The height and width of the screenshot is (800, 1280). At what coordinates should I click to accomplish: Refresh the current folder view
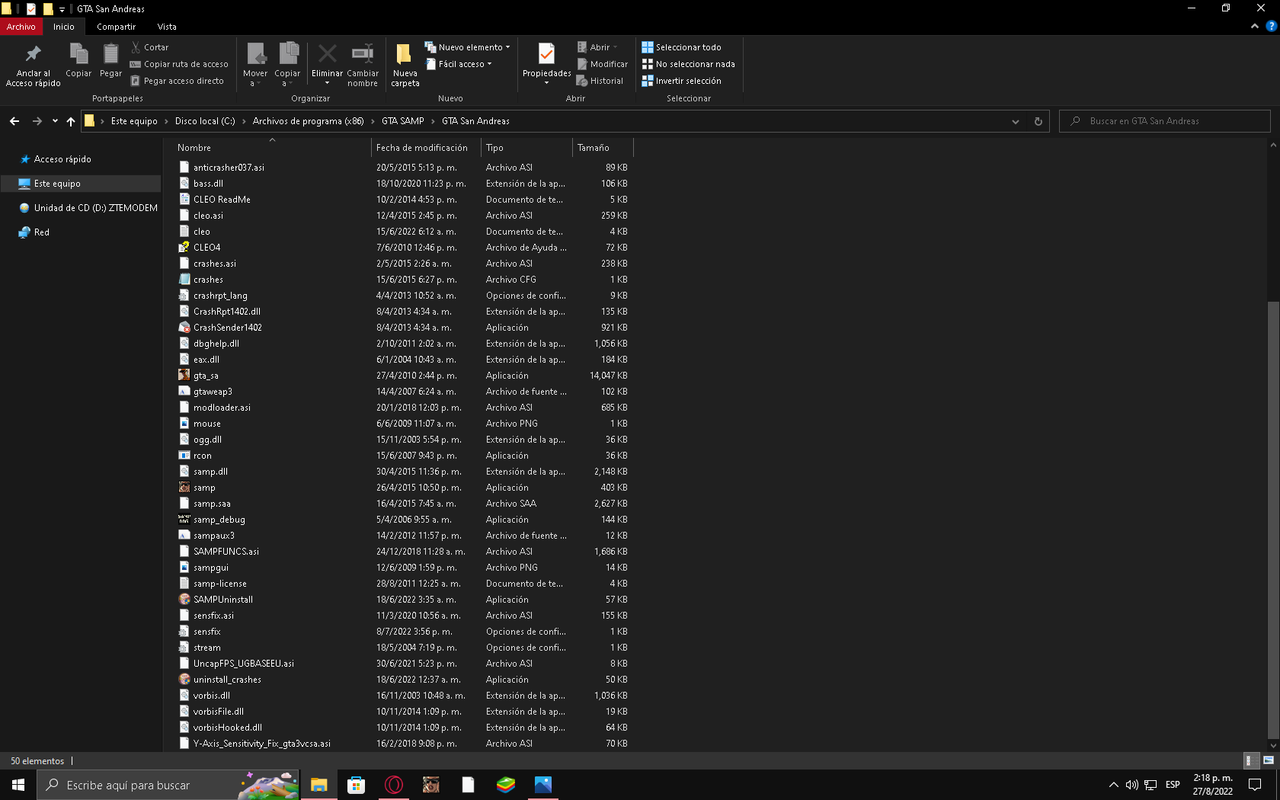click(x=1038, y=121)
